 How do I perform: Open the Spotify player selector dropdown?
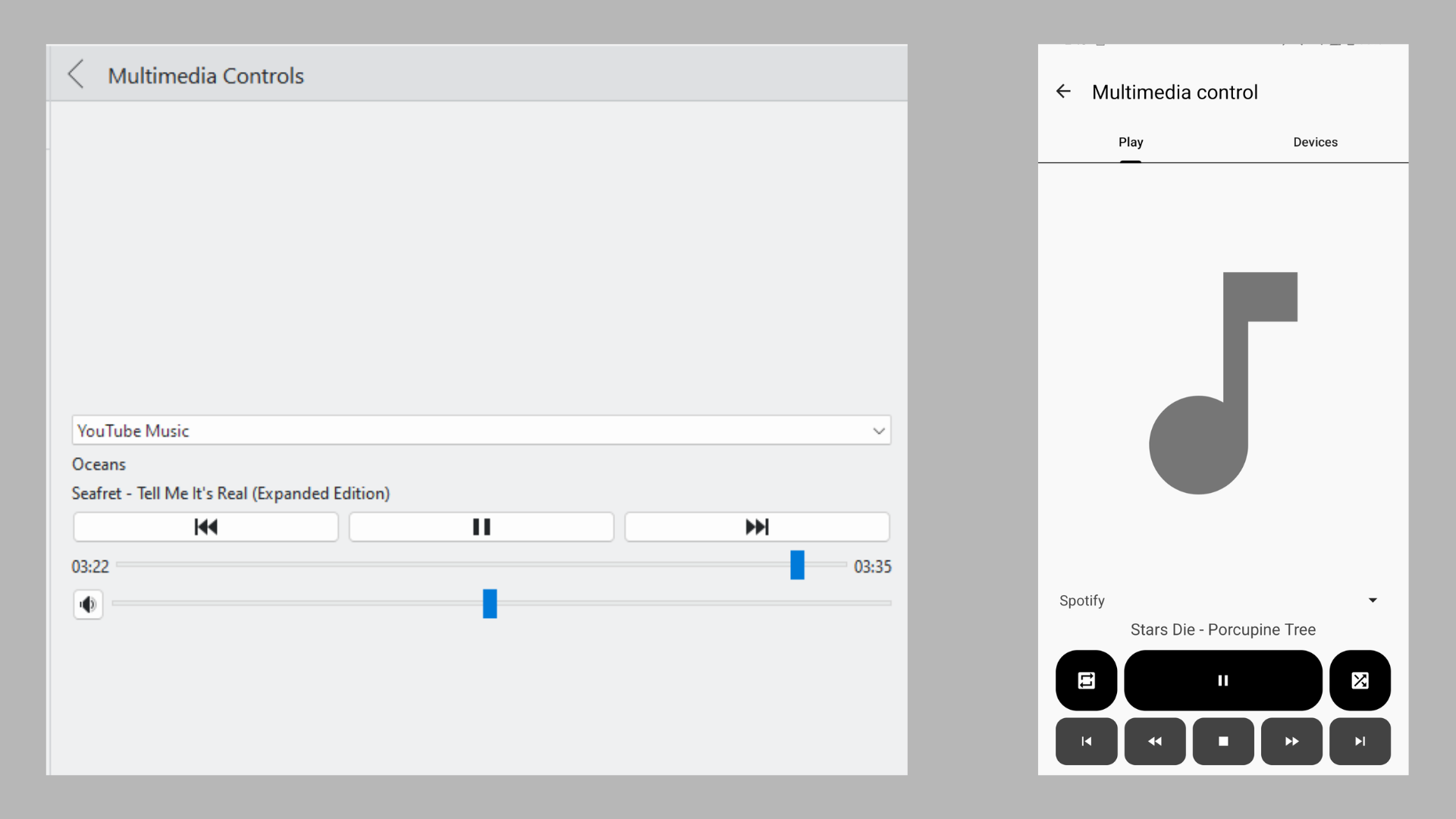tap(1222, 601)
